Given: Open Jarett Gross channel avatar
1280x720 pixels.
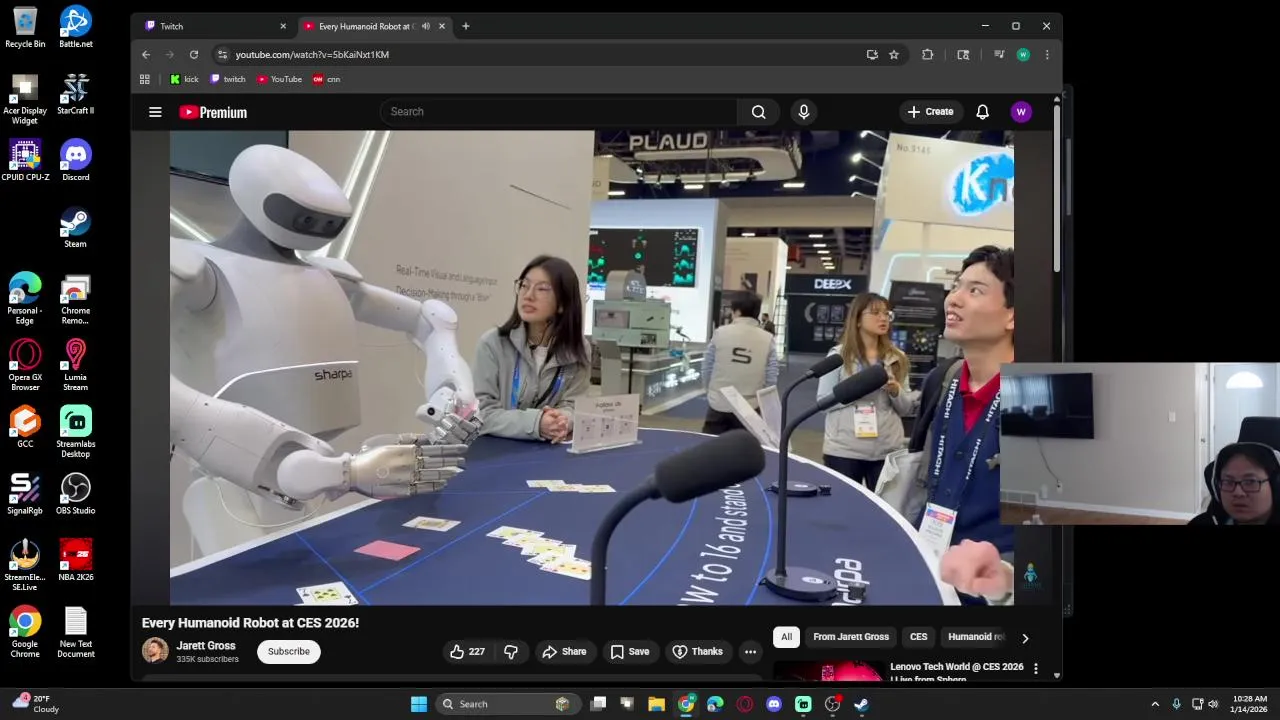Looking at the screenshot, I should point(155,651).
